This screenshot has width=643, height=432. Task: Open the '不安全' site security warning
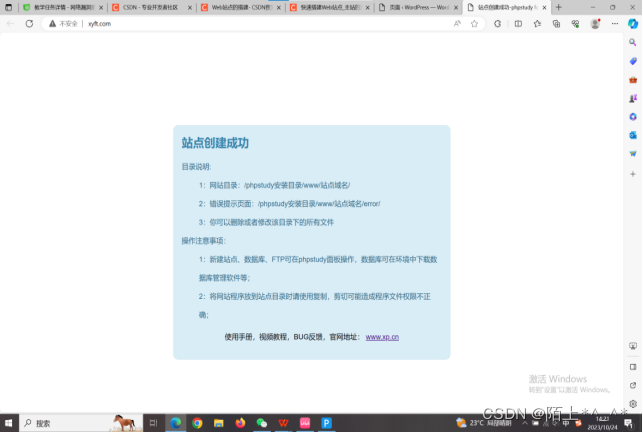63,24
